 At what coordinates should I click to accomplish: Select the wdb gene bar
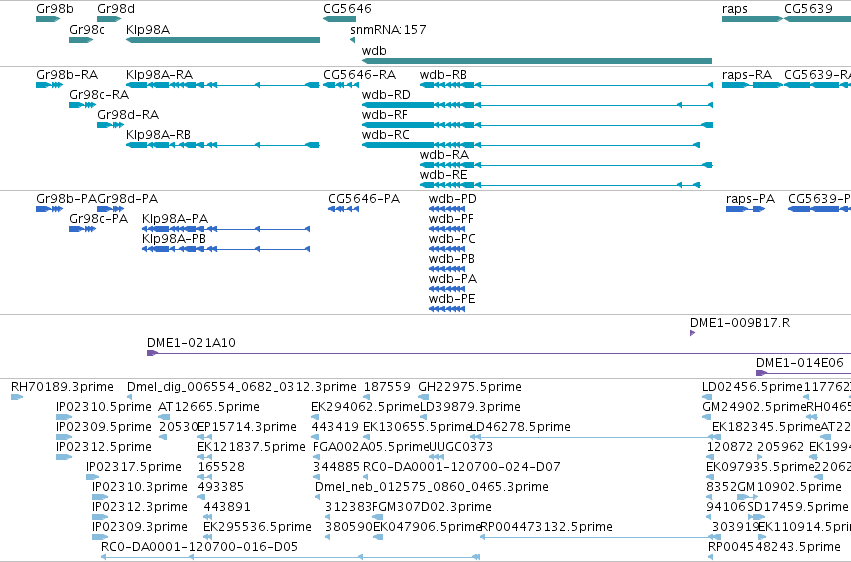[537, 61]
